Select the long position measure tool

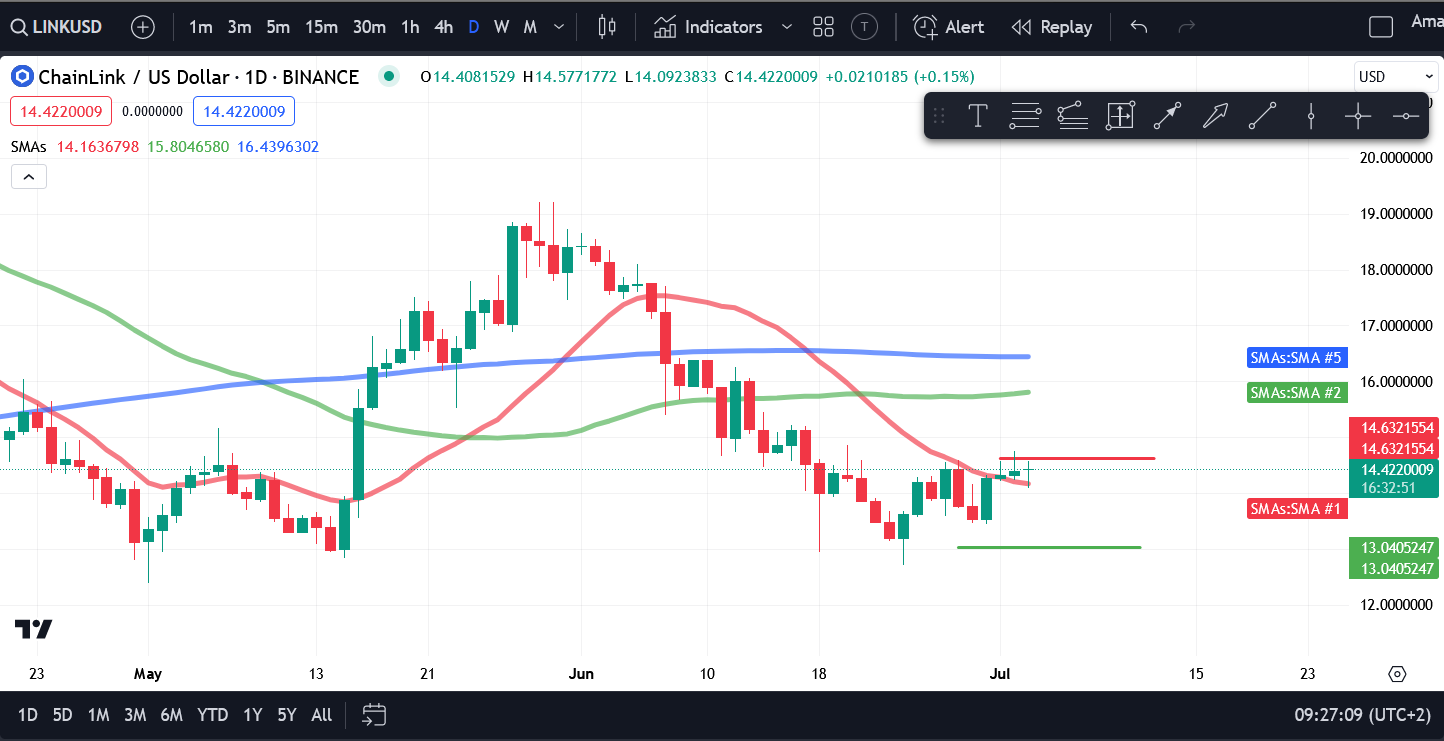coord(1120,116)
